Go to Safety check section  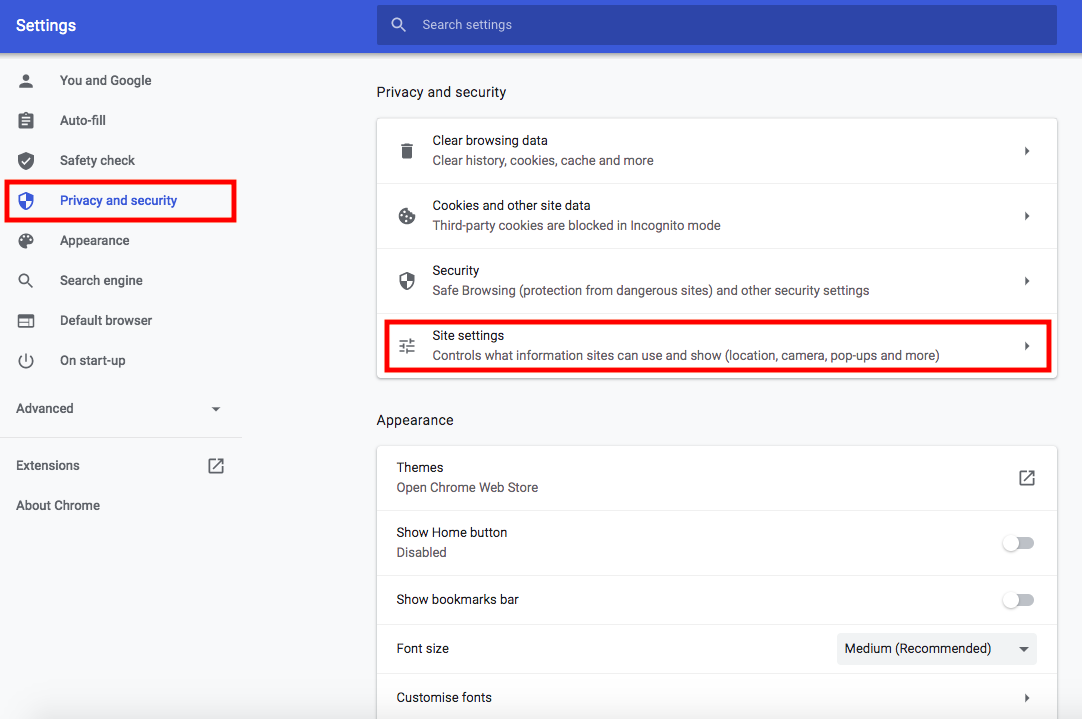click(x=97, y=161)
